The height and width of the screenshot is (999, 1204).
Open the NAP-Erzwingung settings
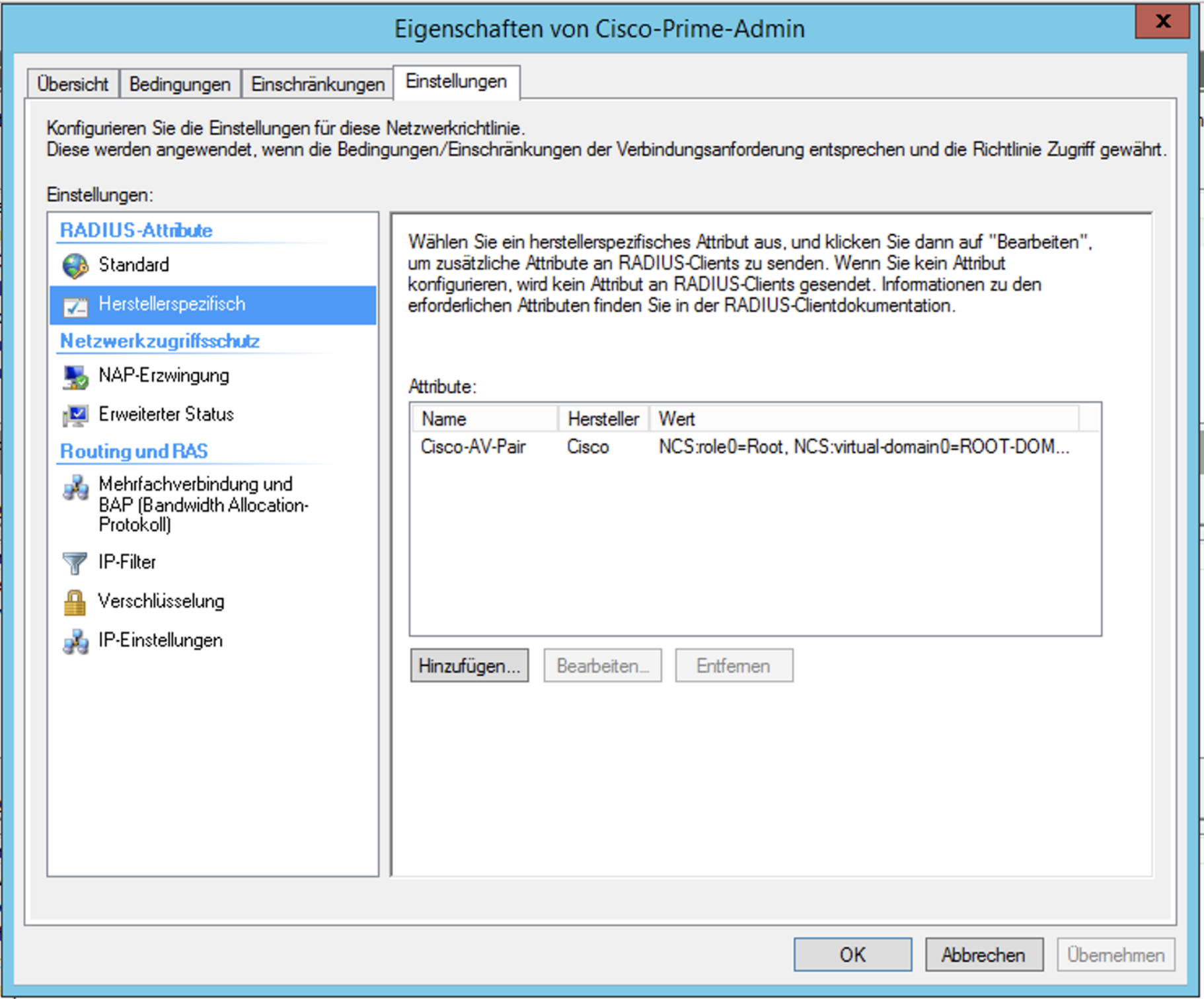coord(213,376)
